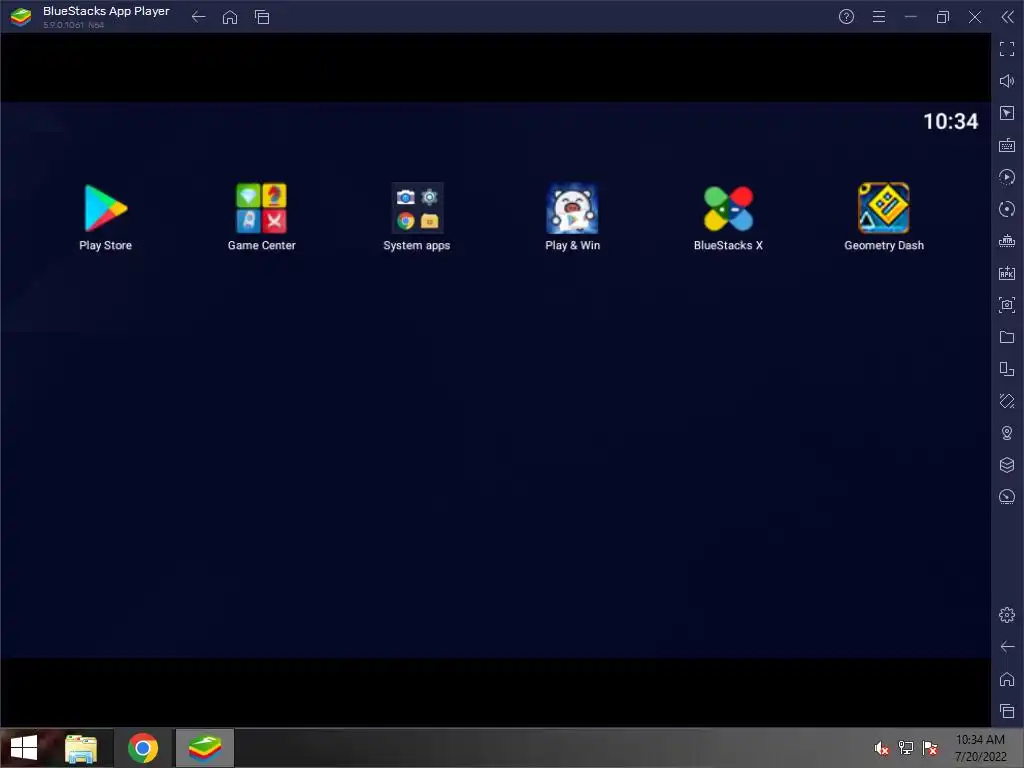Start Geometry Dash game

(x=884, y=208)
